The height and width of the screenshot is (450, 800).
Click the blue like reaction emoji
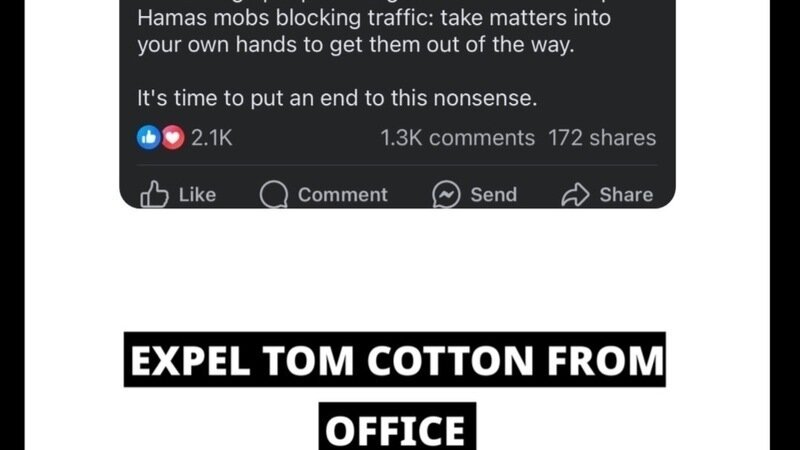pyautogui.click(x=149, y=138)
